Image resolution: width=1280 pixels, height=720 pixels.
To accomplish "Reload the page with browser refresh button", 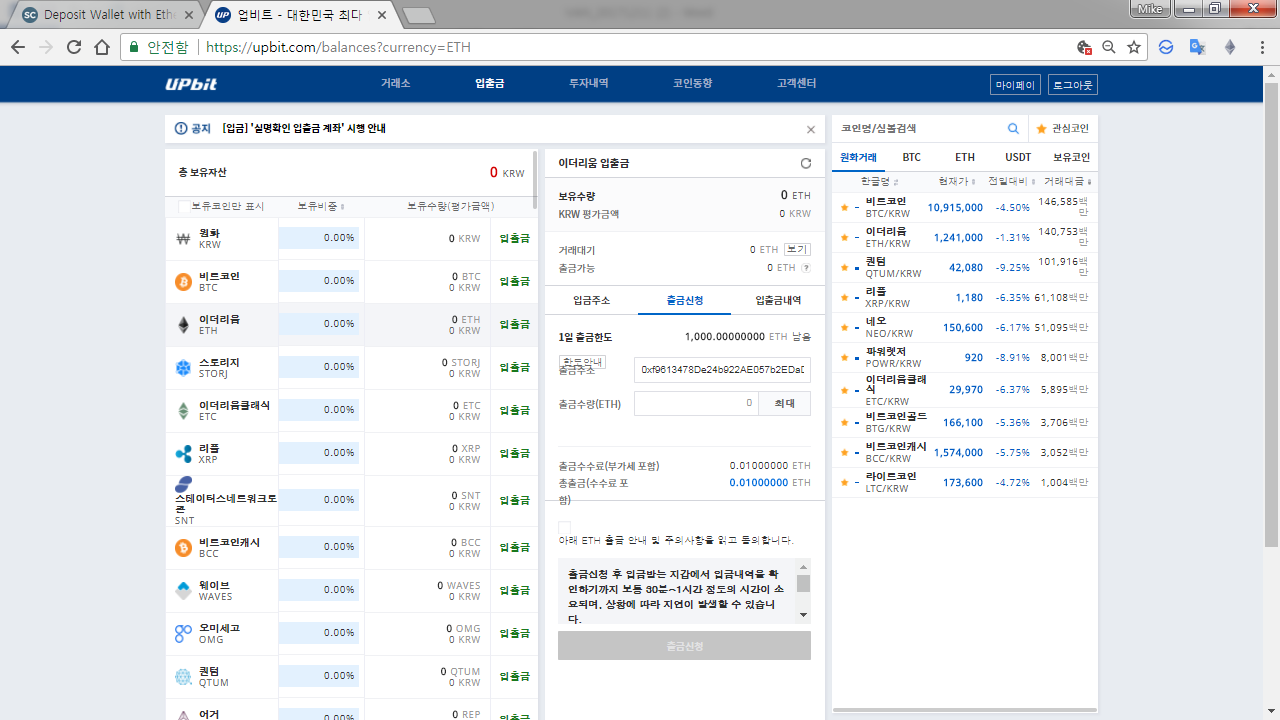I will coord(74,47).
